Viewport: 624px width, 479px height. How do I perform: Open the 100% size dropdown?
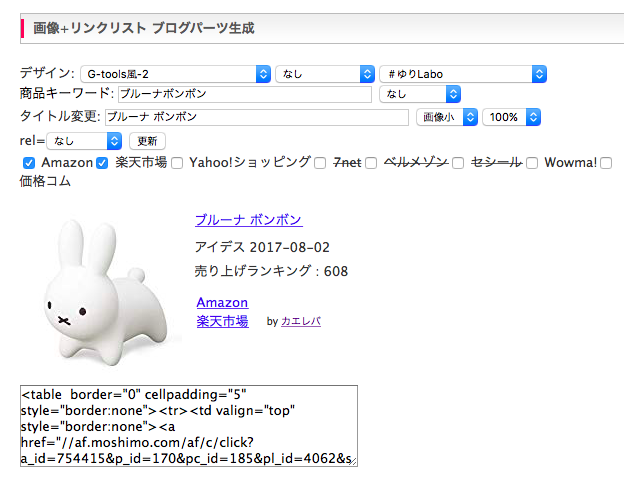pyautogui.click(x=510, y=117)
